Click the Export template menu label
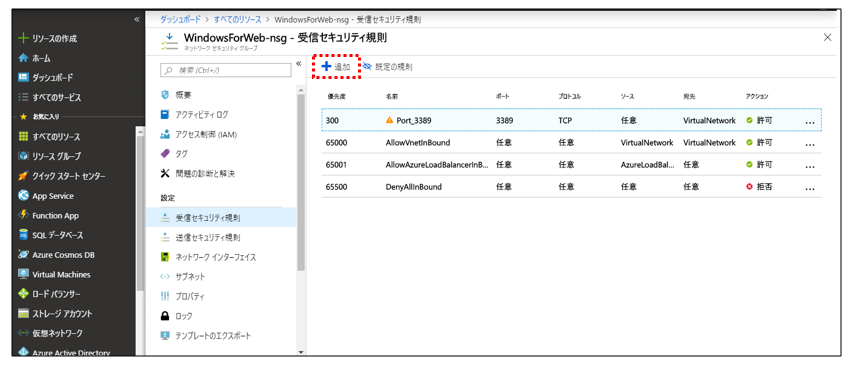 coord(214,336)
